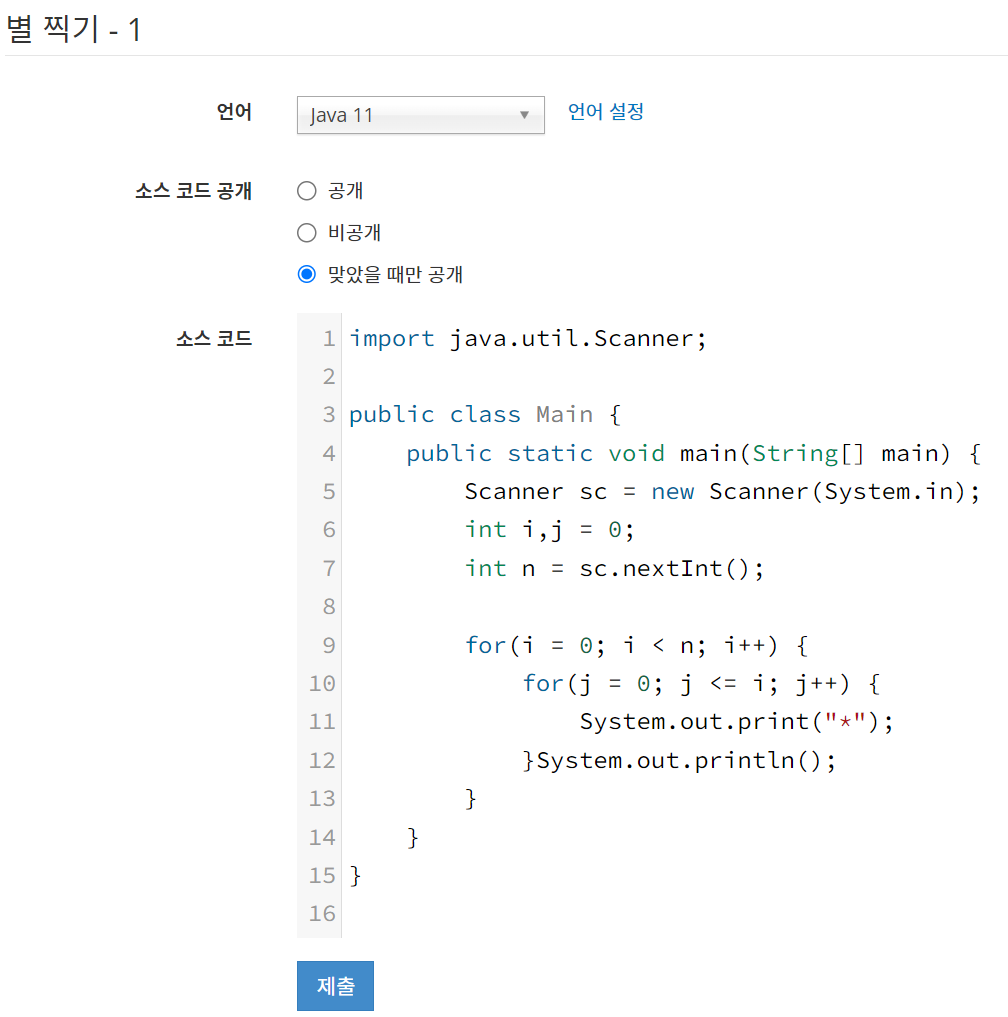This screenshot has width=1008, height=1017.
Task: Click the 'for(i = 0; i < n; i++)' line
Action: tap(636, 645)
